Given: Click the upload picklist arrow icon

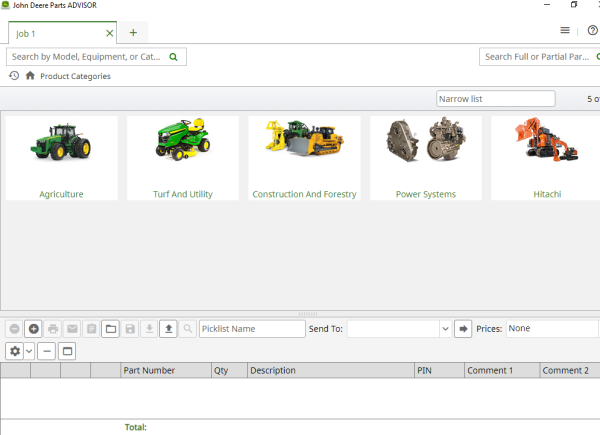Looking at the screenshot, I should [169, 328].
